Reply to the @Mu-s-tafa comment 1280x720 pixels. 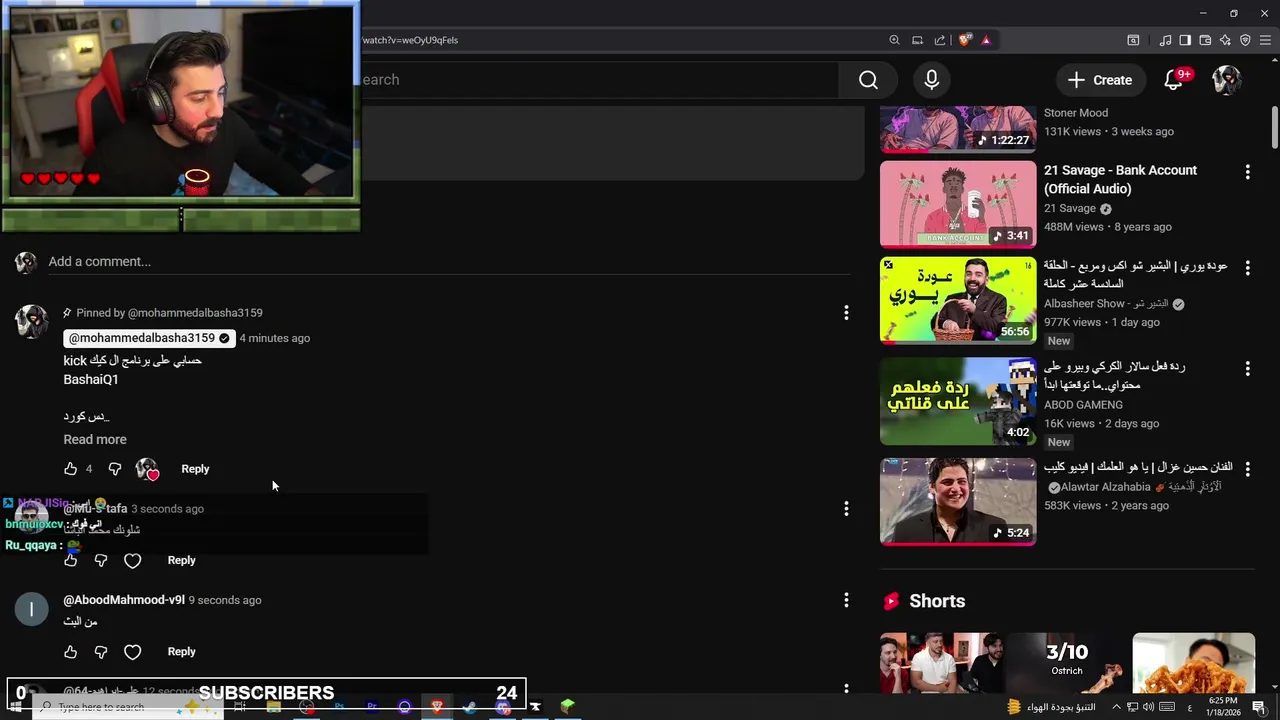181,561
